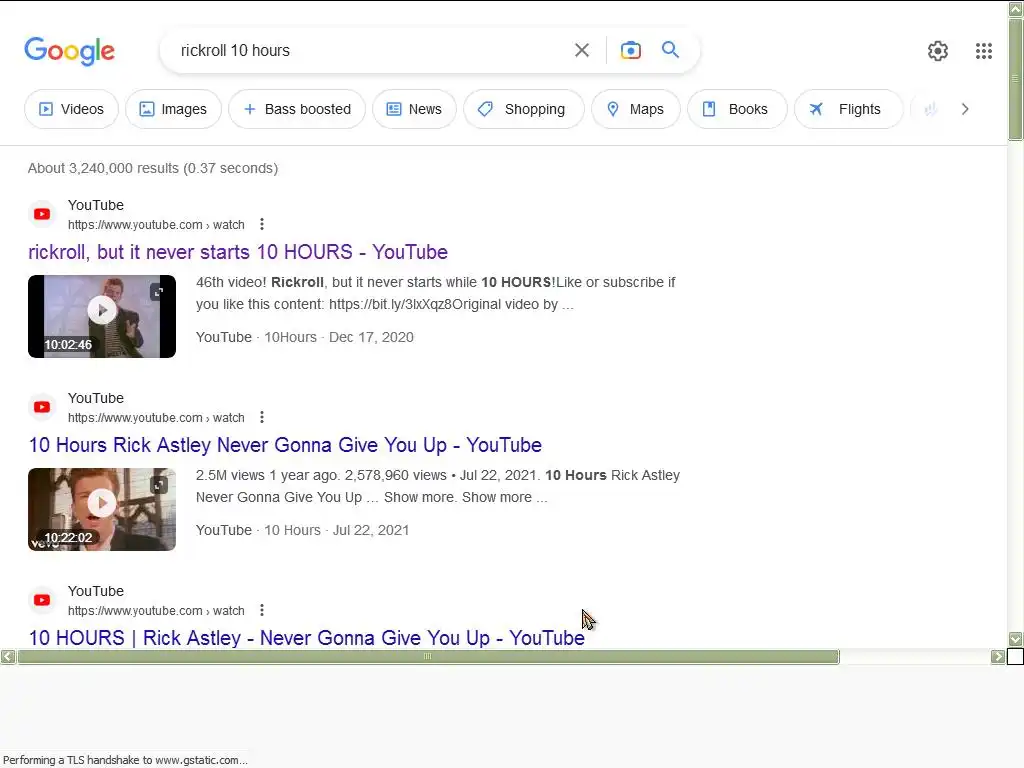Open Google settings gear icon

pos(938,51)
